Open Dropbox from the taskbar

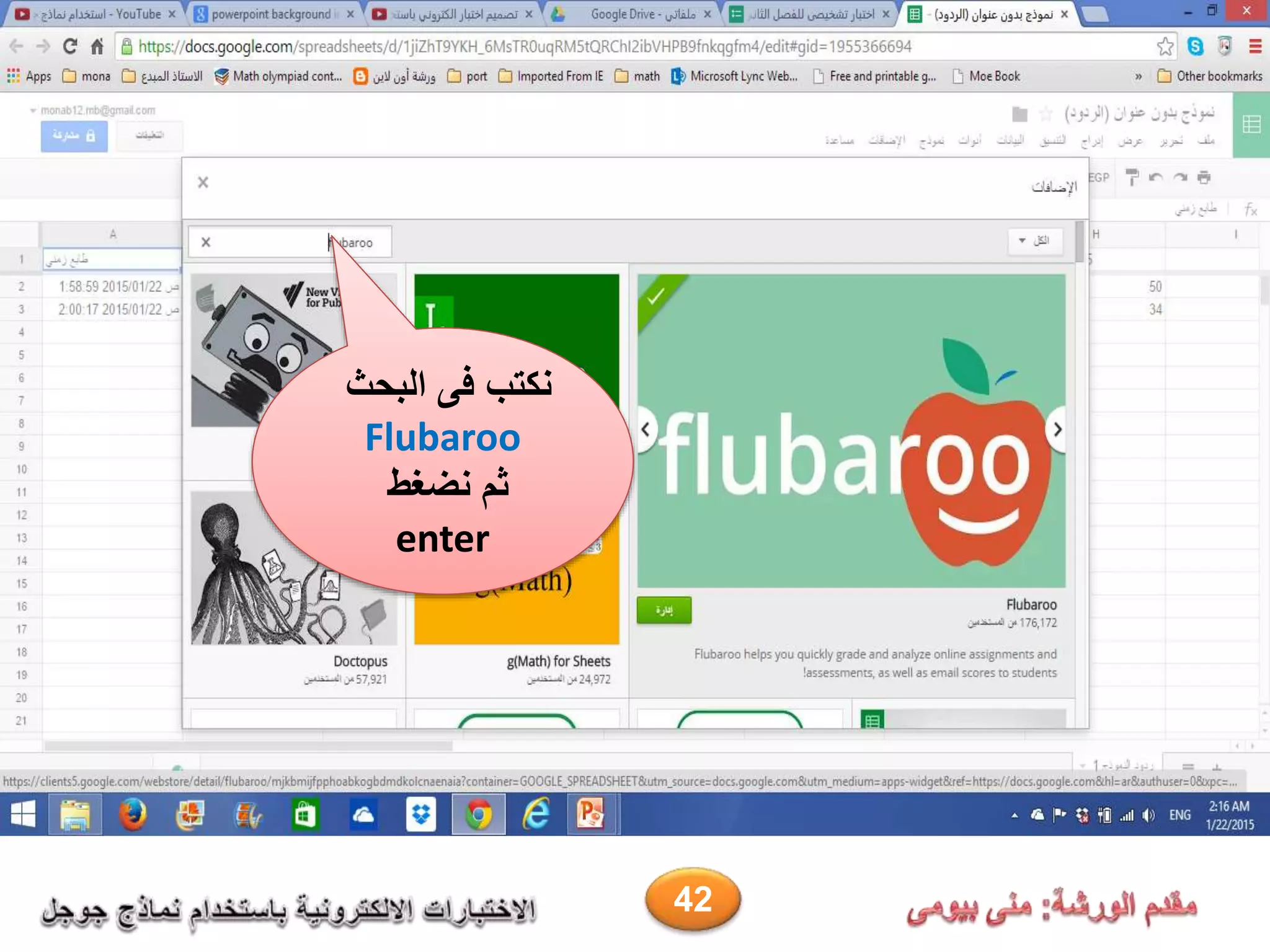click(x=421, y=814)
